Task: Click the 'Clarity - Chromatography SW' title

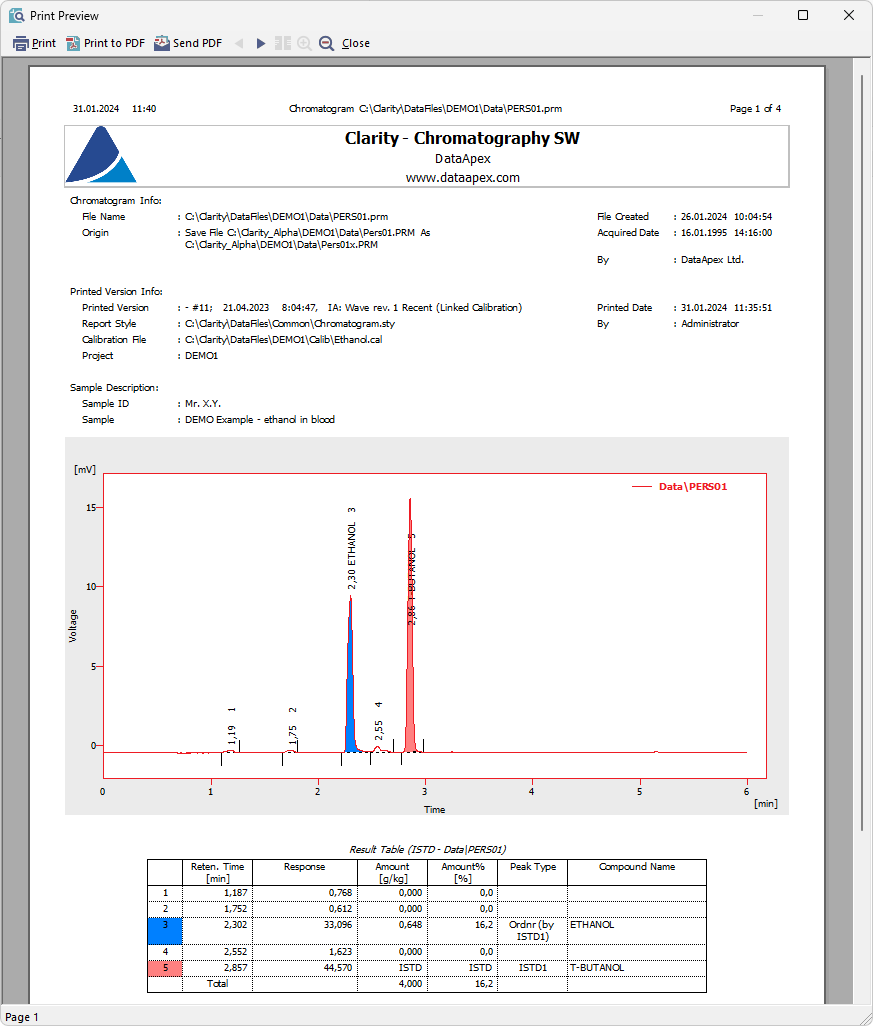Action: [x=462, y=139]
